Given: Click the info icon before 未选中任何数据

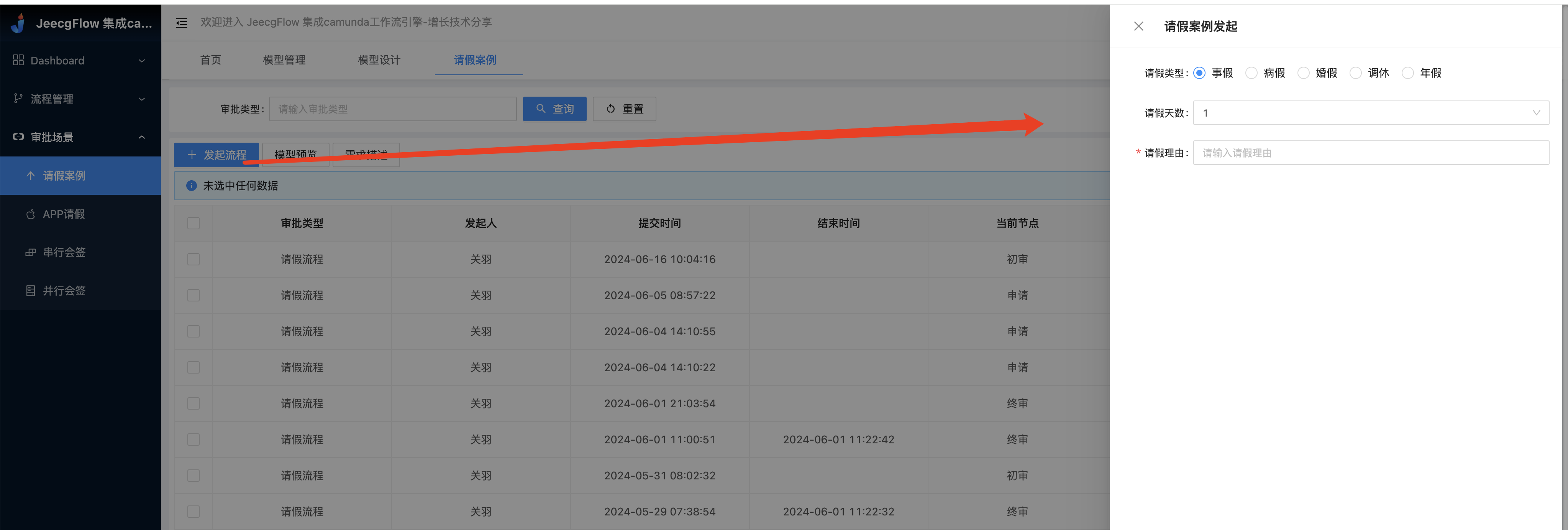Looking at the screenshot, I should pos(191,186).
